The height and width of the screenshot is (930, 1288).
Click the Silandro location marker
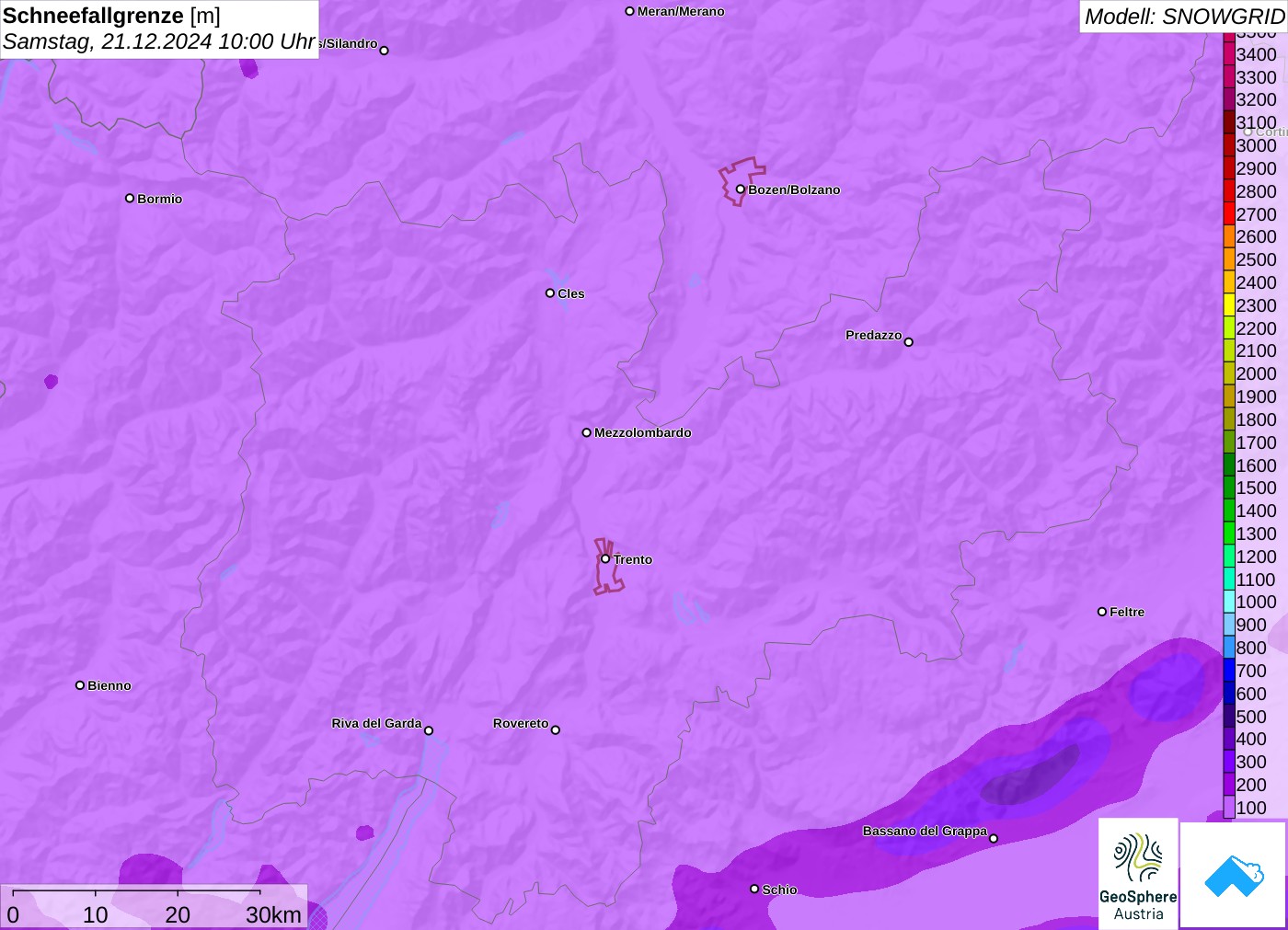point(385,51)
